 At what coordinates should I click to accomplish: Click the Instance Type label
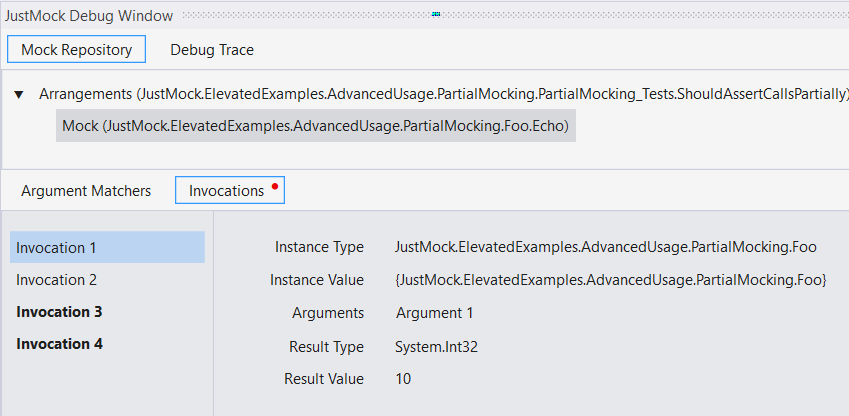point(319,248)
